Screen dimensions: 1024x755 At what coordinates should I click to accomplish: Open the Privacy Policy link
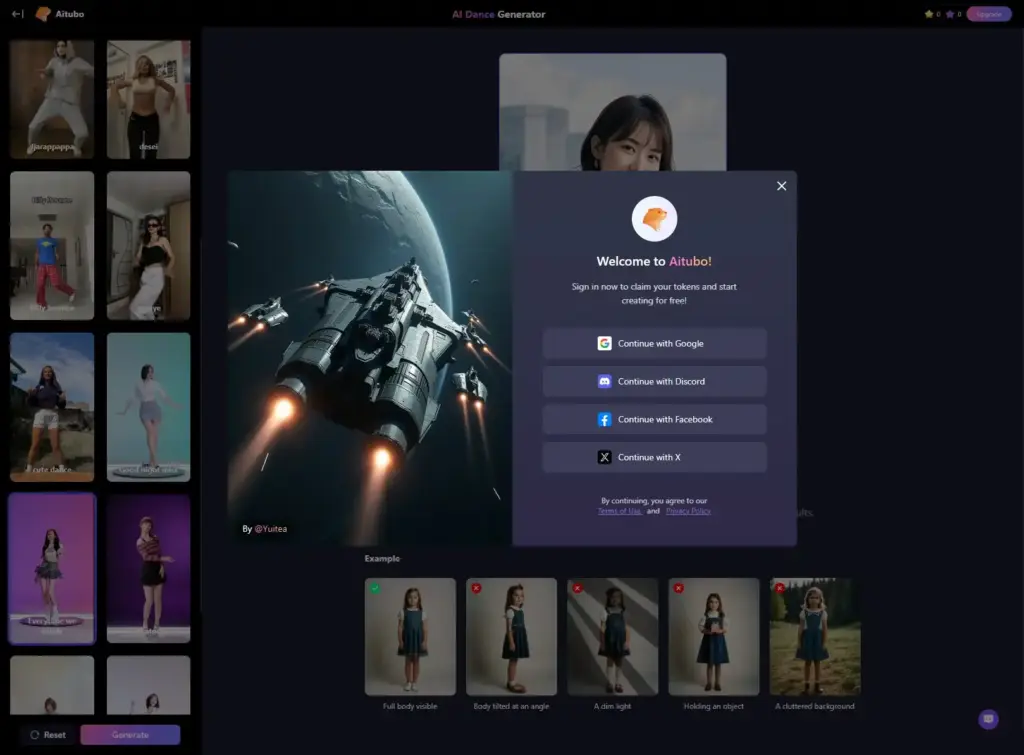pos(688,511)
